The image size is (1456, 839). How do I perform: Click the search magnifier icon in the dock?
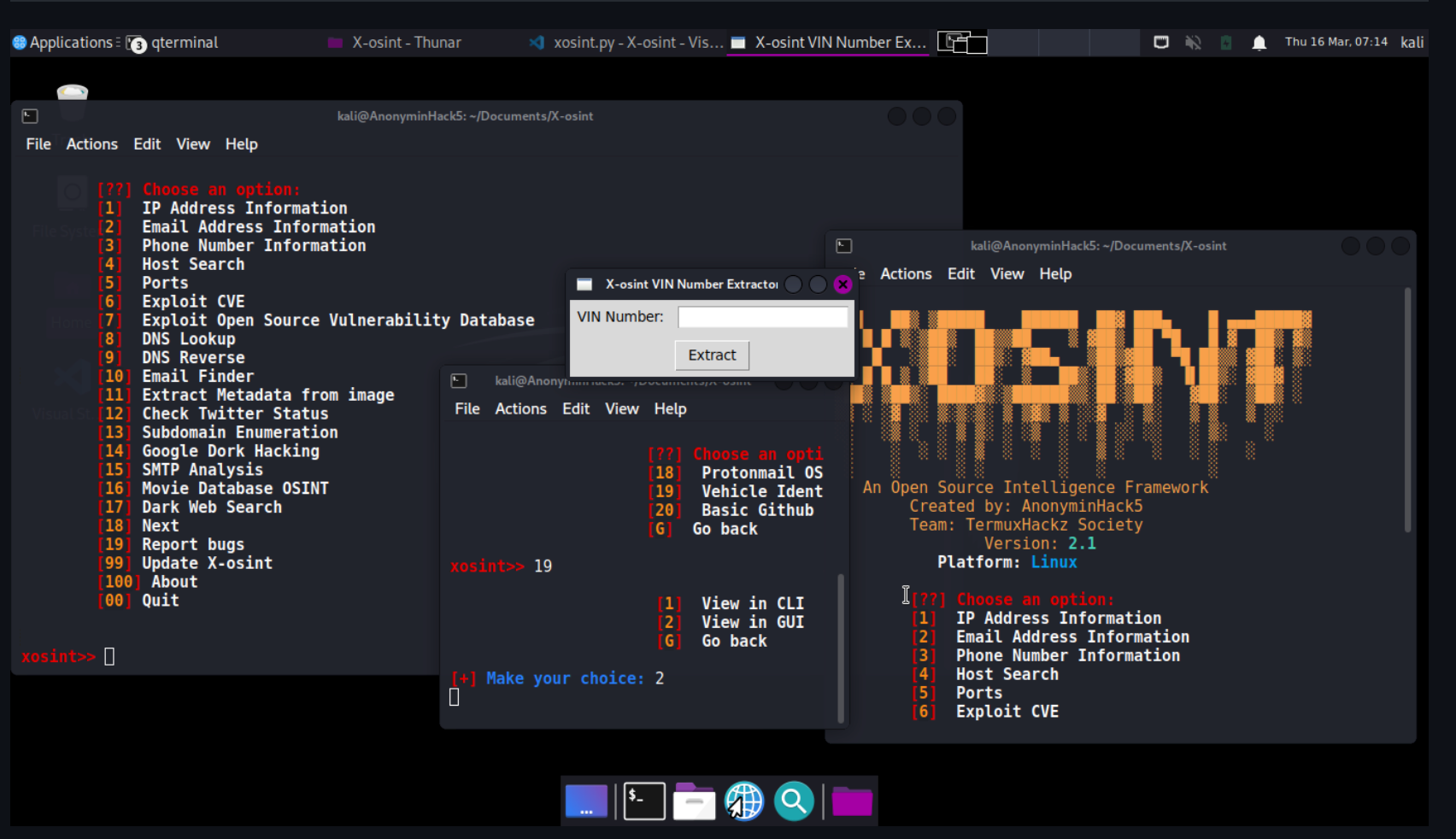pyautogui.click(x=793, y=801)
